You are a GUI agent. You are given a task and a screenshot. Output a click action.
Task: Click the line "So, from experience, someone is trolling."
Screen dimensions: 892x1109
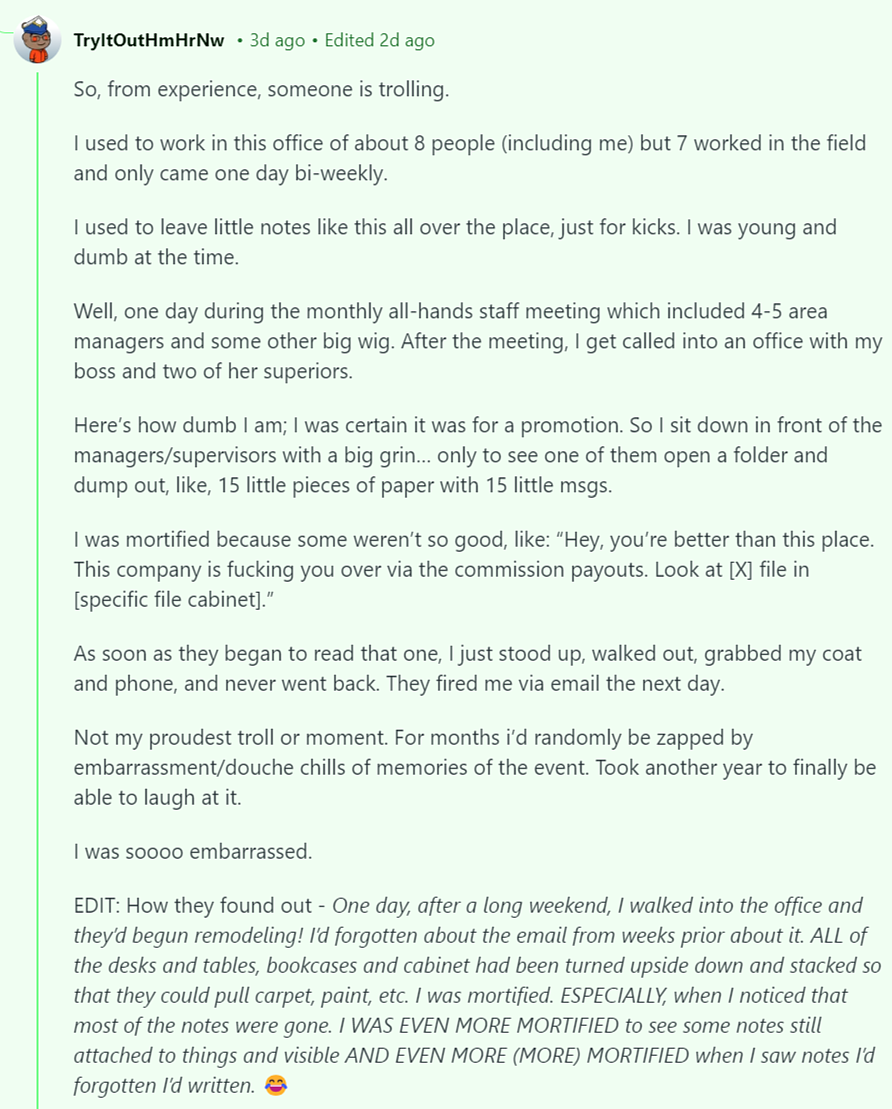[261, 89]
